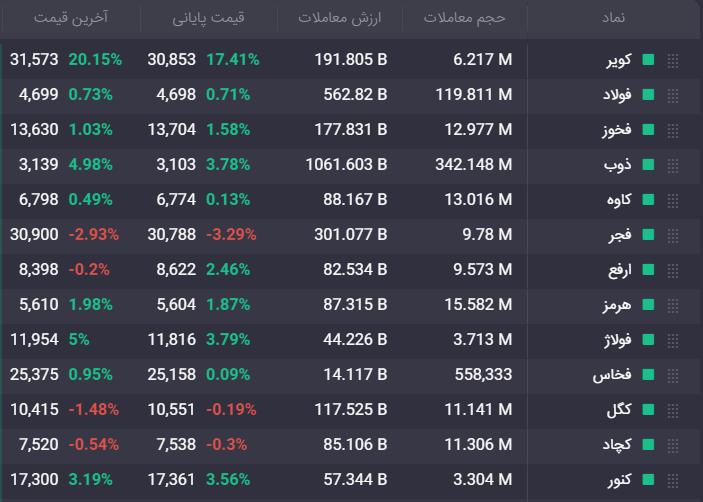703x502 pixels.
Task: Select the 20.15% last price change
Action: pos(95,60)
